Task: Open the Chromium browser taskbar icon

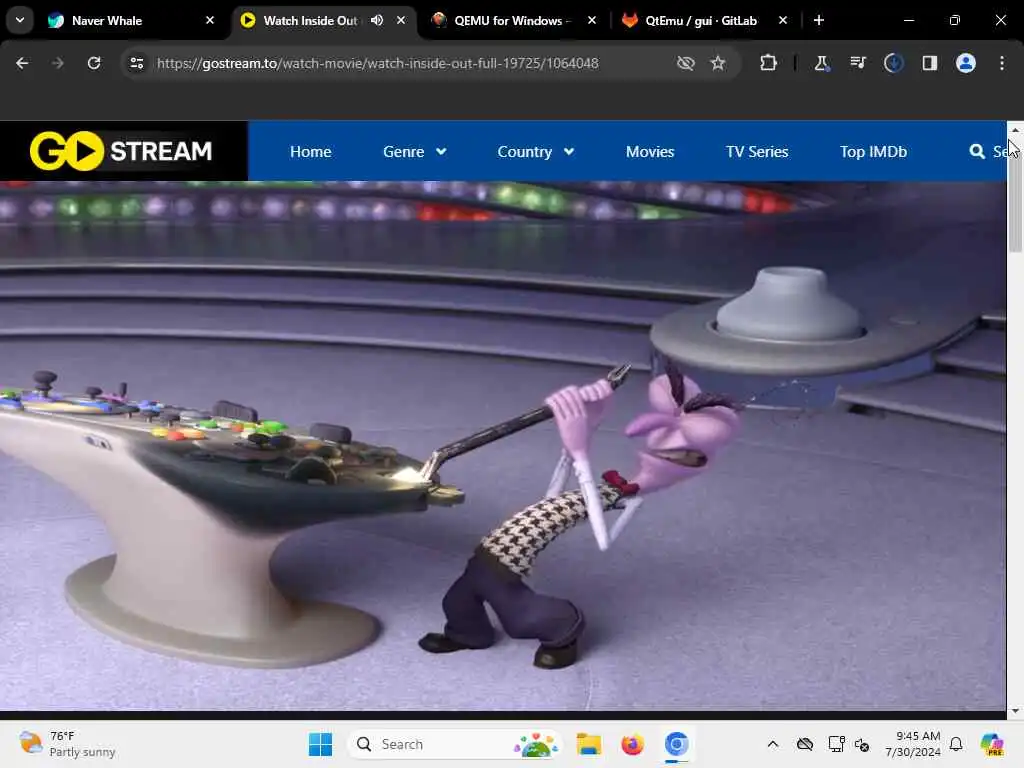Action: point(677,744)
